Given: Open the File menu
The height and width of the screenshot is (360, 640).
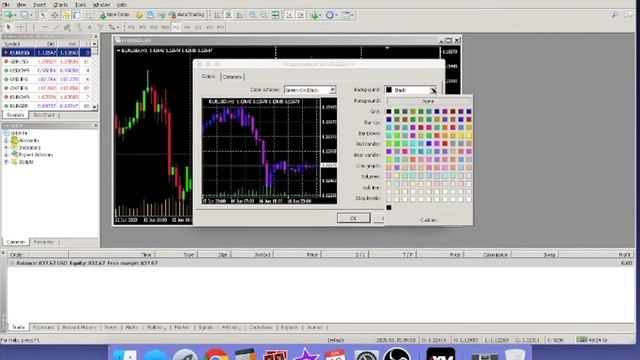Looking at the screenshot, I should coord(6,4).
